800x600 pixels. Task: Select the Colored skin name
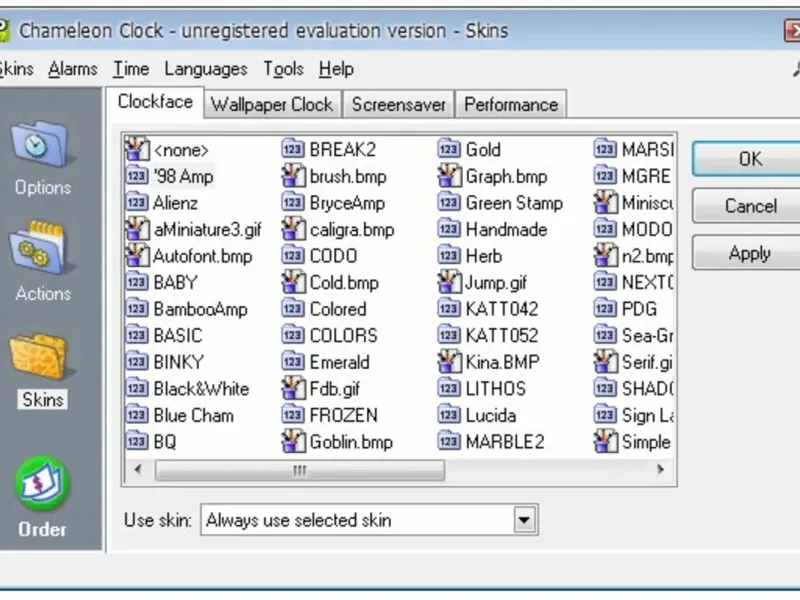tap(338, 309)
